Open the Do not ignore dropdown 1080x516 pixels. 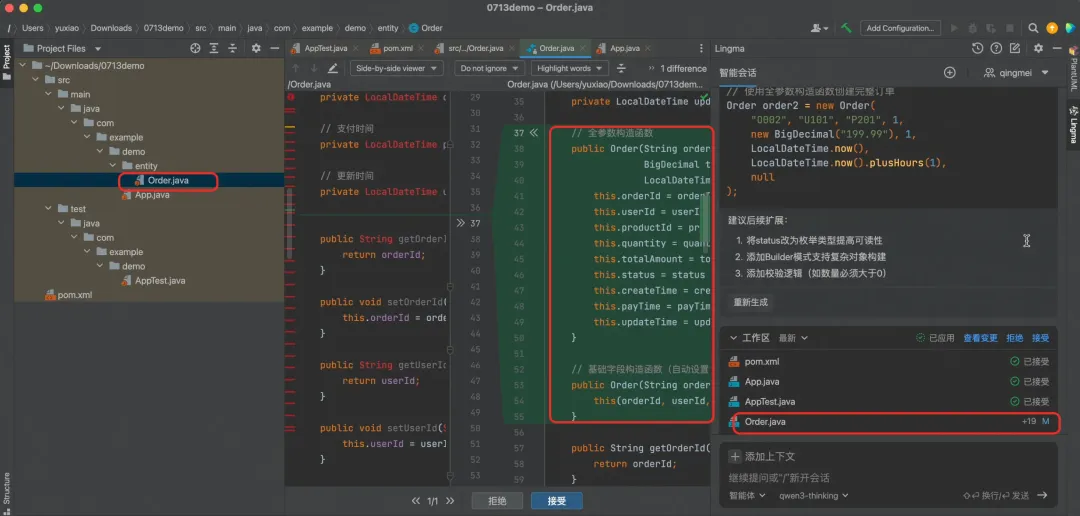[x=489, y=68]
